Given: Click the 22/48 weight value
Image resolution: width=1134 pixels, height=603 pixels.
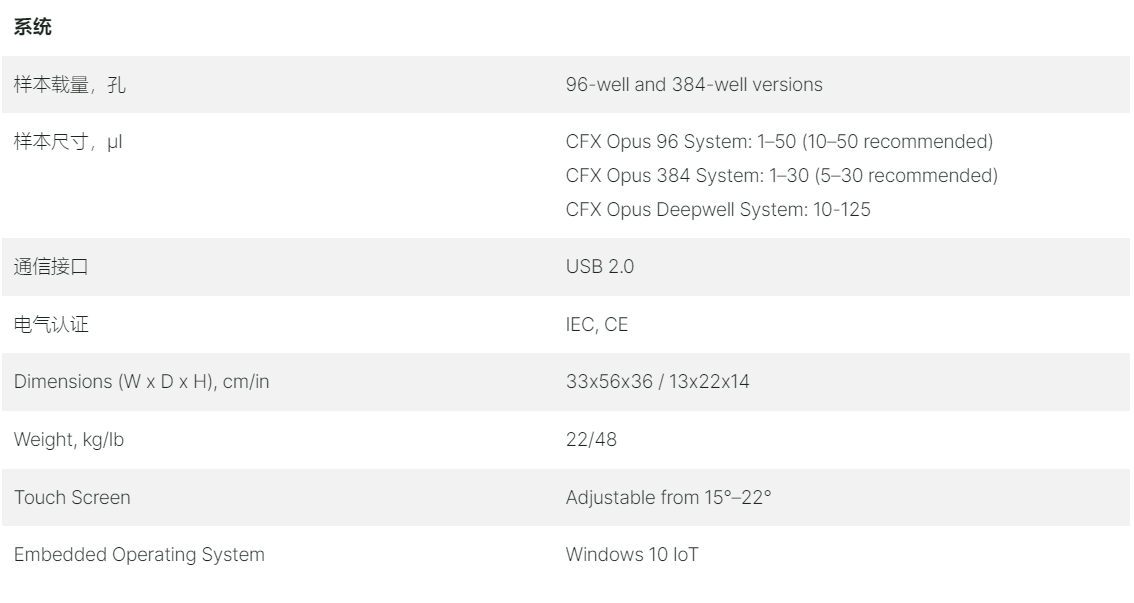Looking at the screenshot, I should 591,440.
